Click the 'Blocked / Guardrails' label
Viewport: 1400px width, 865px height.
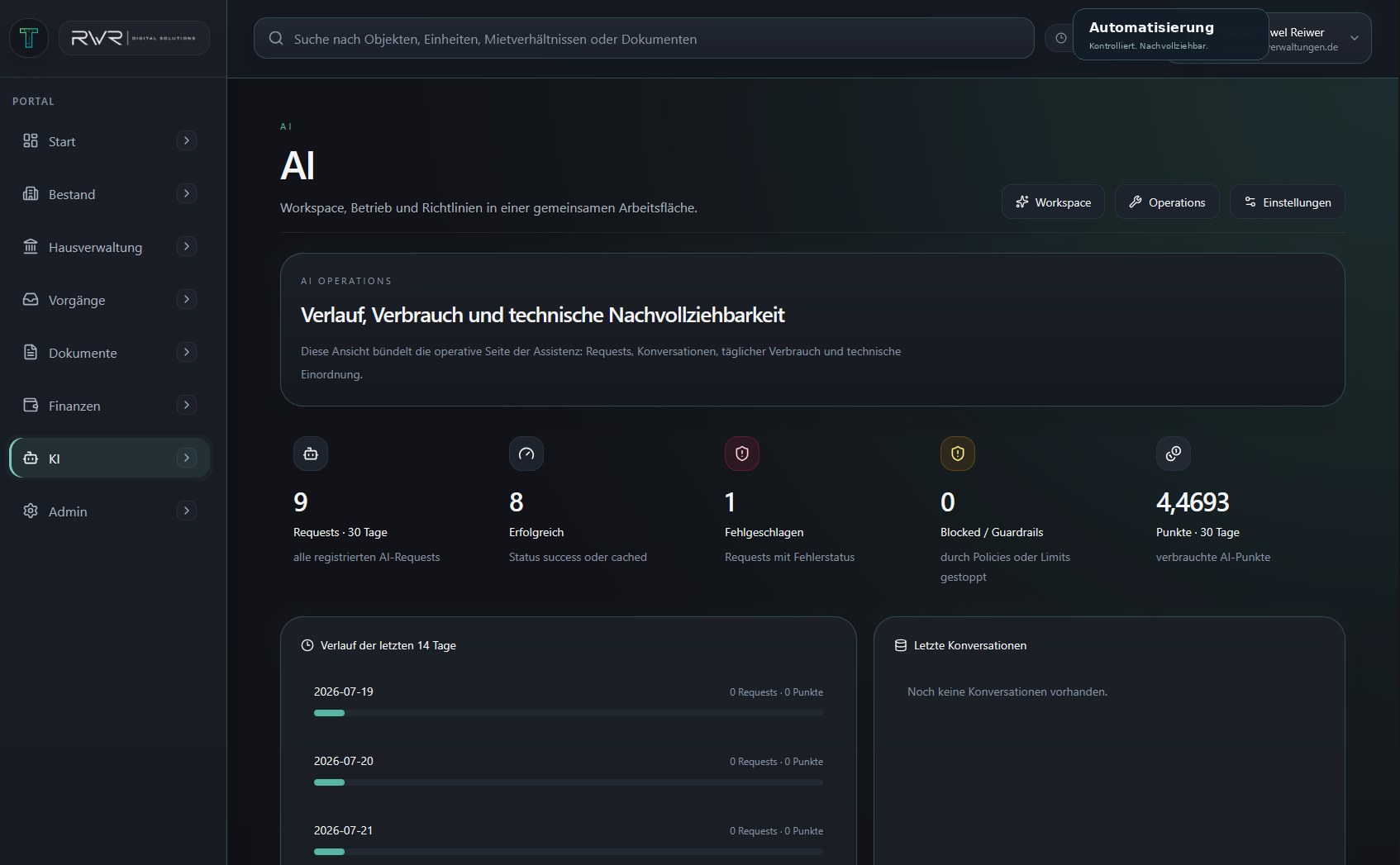pos(992,532)
